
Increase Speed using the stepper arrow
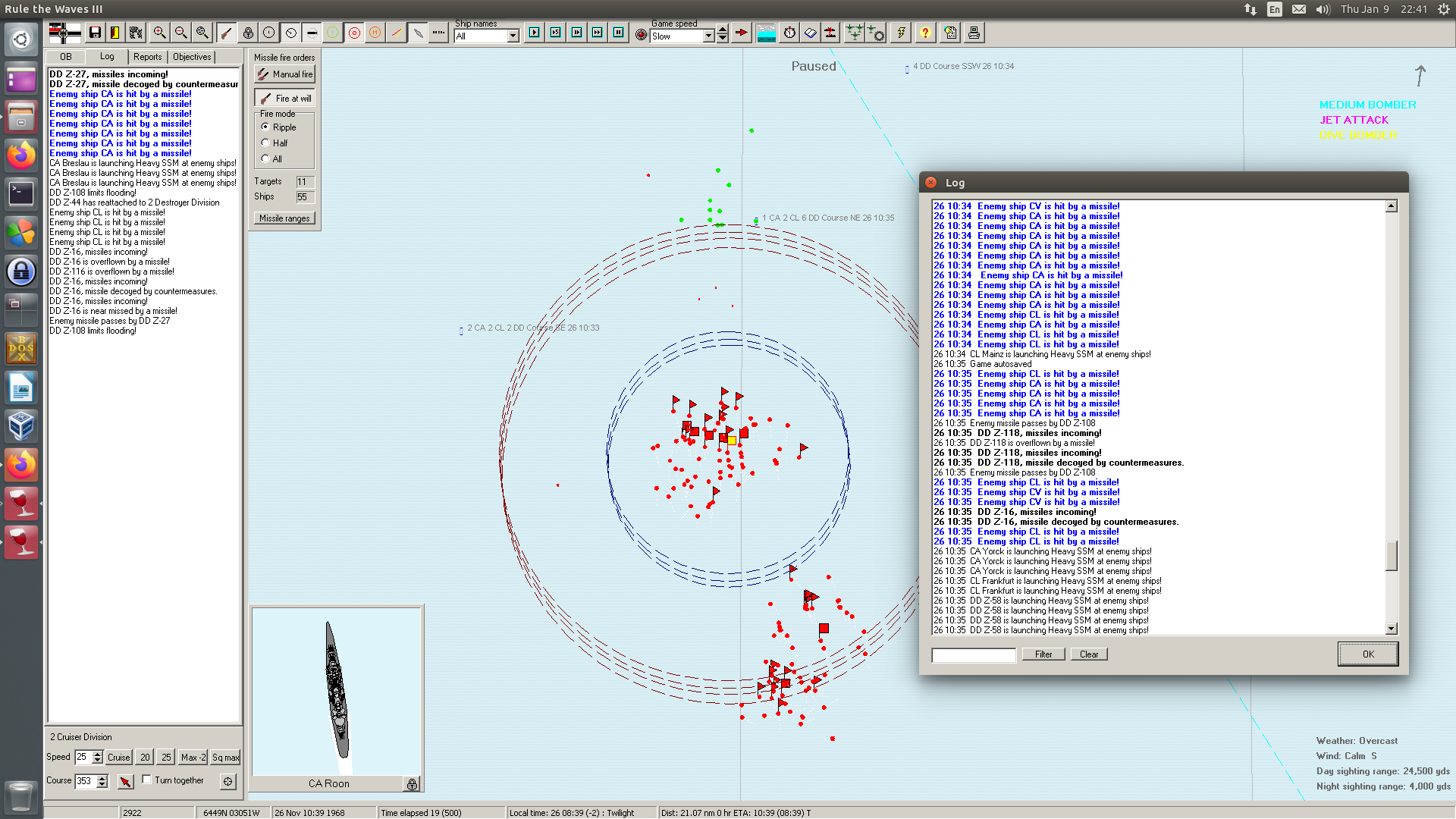click(97, 753)
